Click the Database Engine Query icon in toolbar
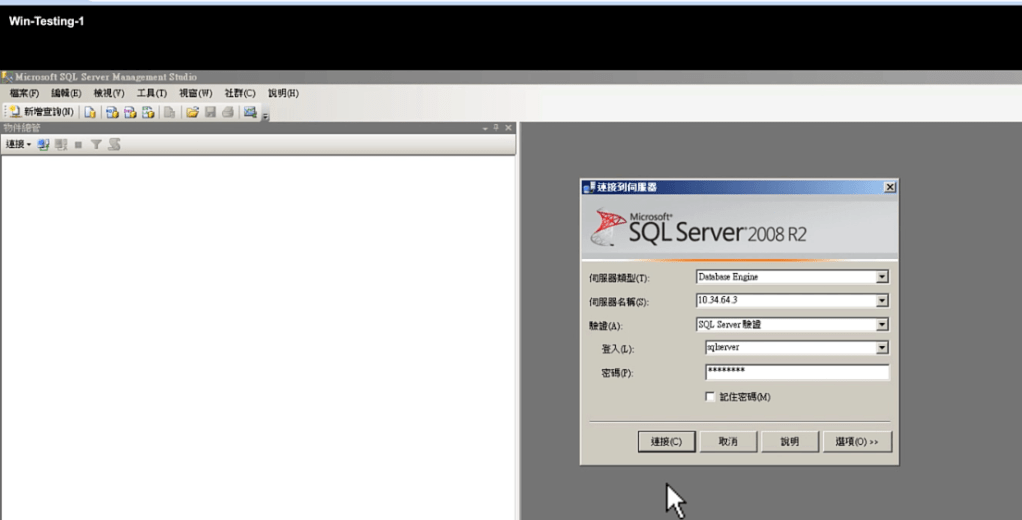Image resolution: width=1022 pixels, height=520 pixels. 90,112
